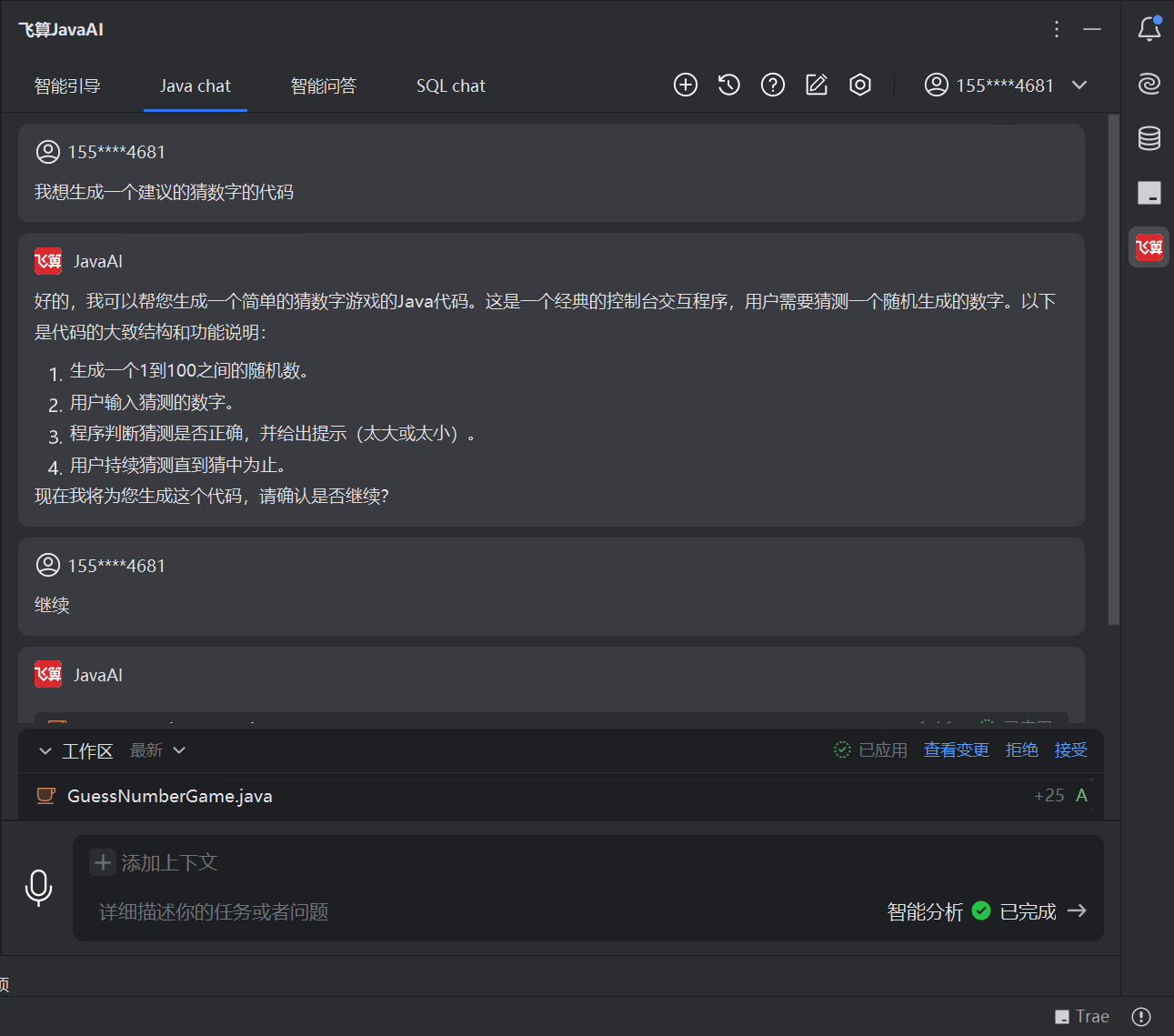Image resolution: width=1174 pixels, height=1036 pixels.
Task: Click 拒绝 to reject changes
Action: 1021,750
